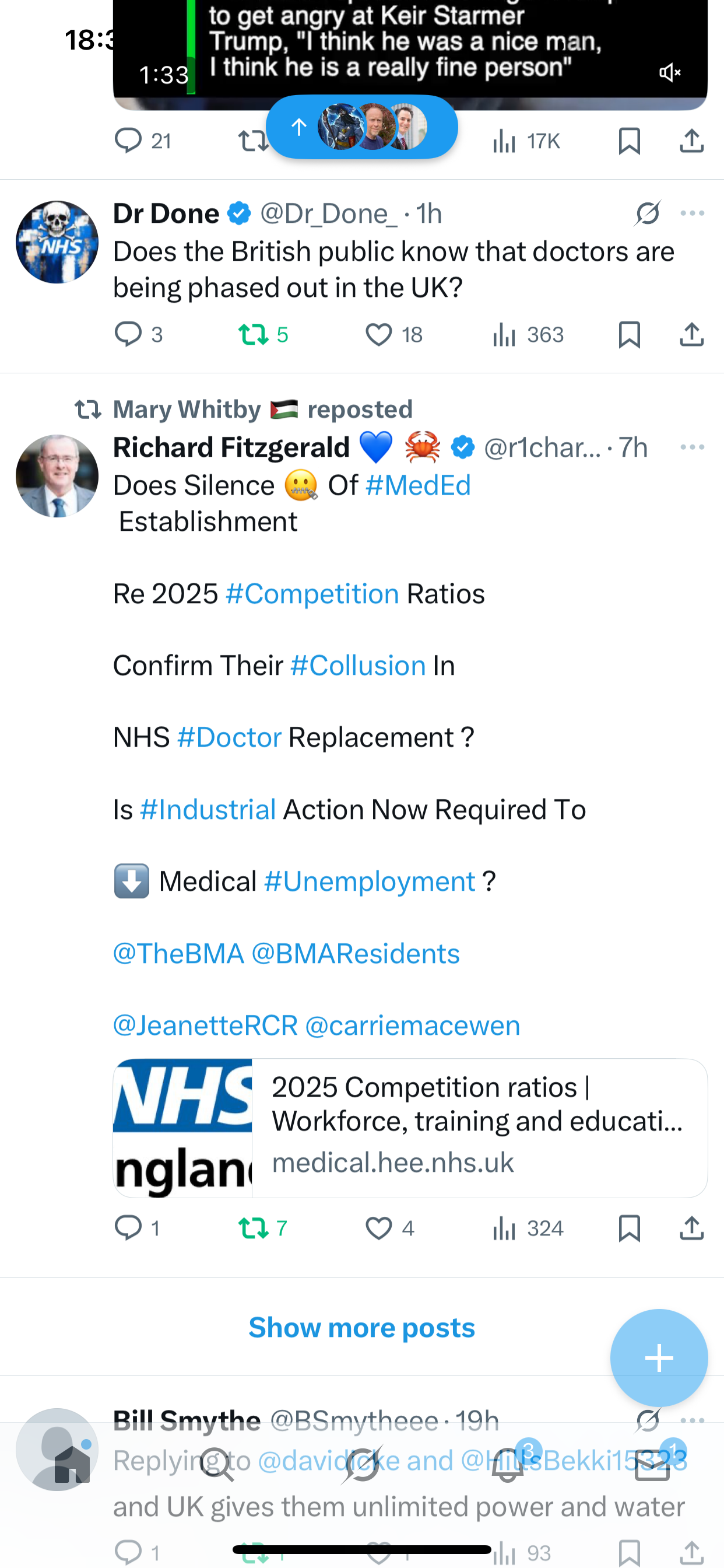724x1568 pixels.
Task: Tap the compose new post button
Action: point(659,1358)
